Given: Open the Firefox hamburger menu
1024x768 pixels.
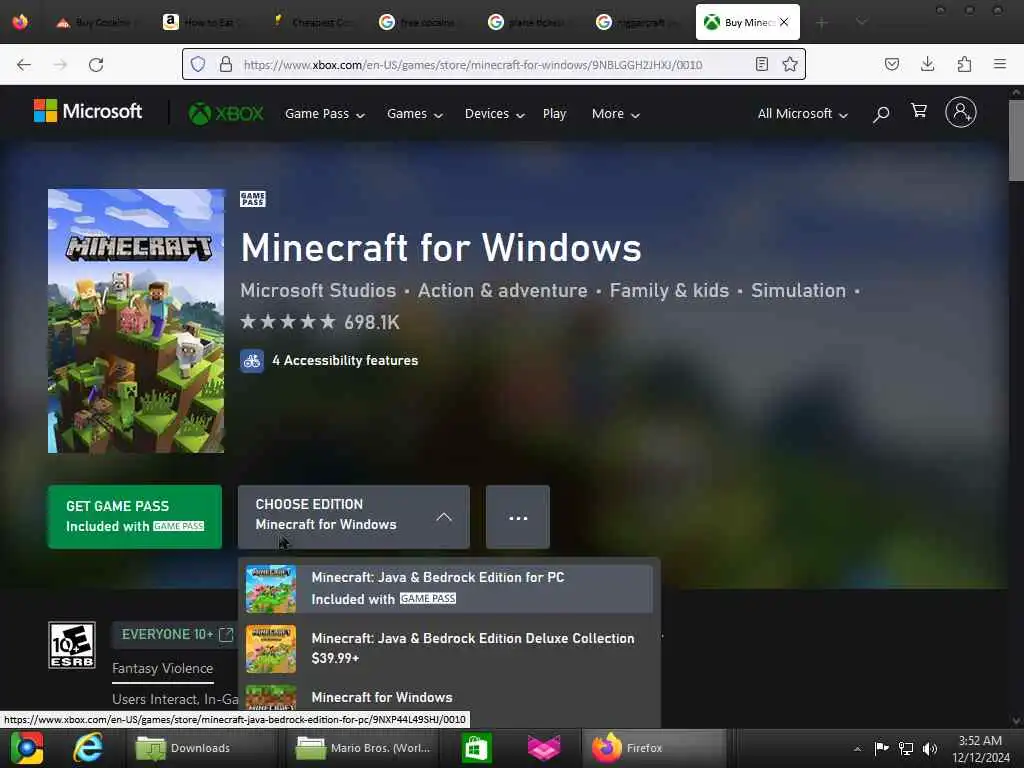Looking at the screenshot, I should point(999,64).
